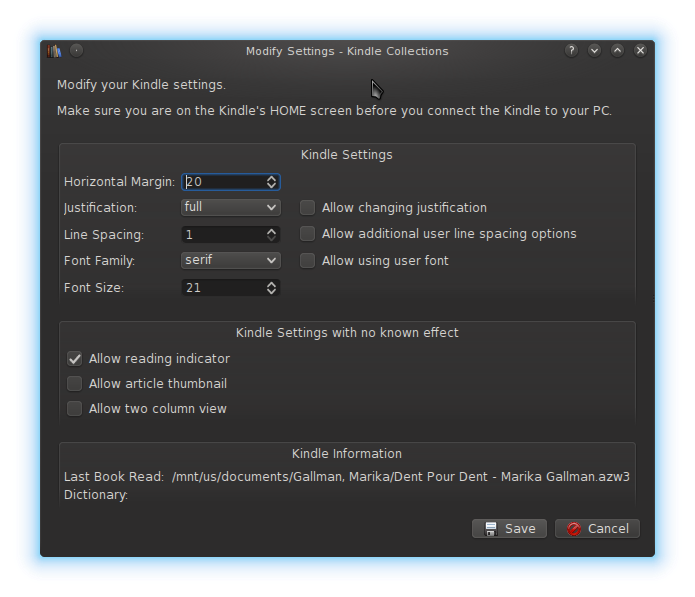Screen dimensions: 695x597
Task: Click the Last Book Read file path
Action: tap(401, 476)
